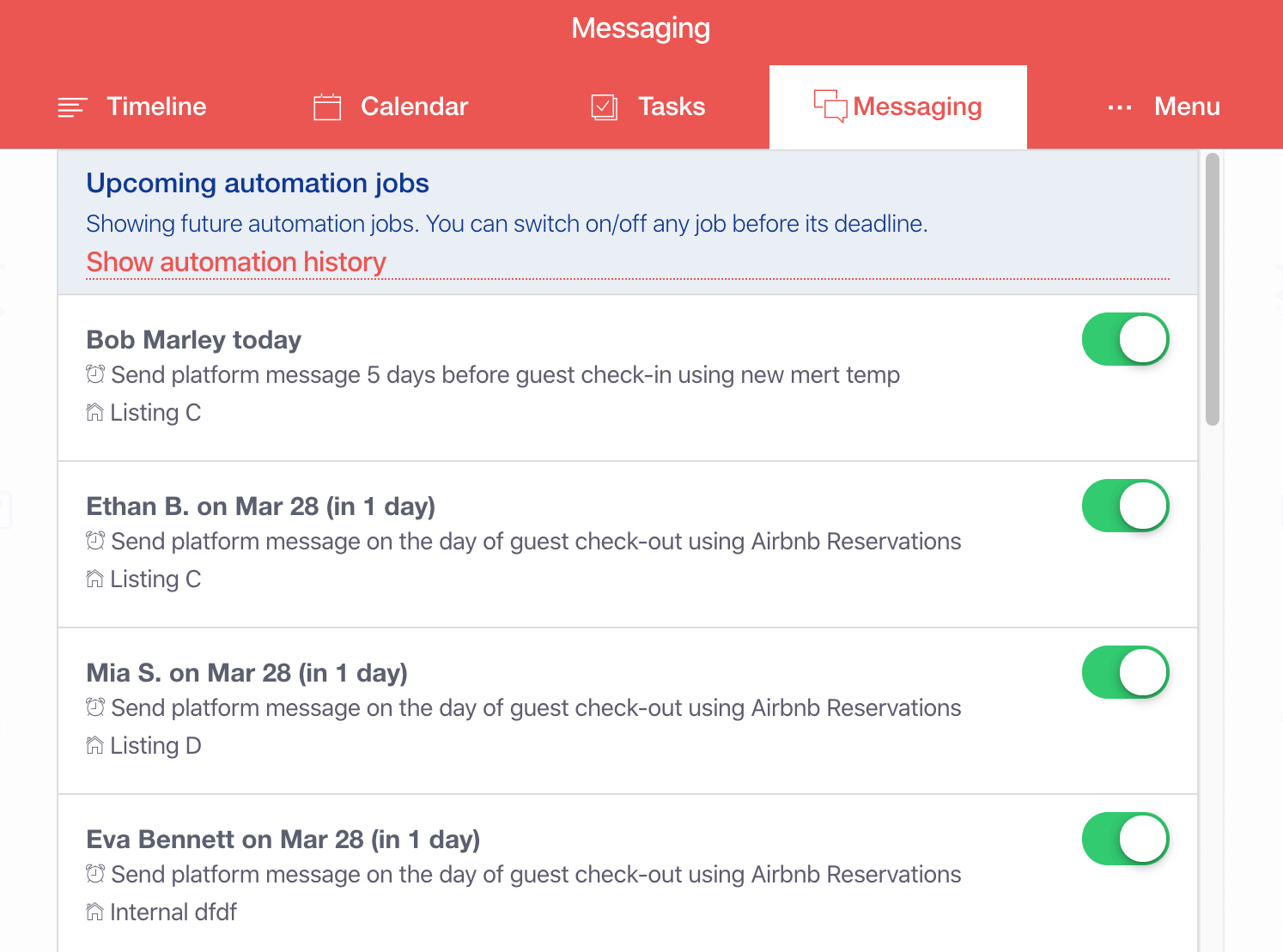Open the Menu tab
Image resolution: width=1283 pixels, height=952 pixels.
tap(1164, 106)
